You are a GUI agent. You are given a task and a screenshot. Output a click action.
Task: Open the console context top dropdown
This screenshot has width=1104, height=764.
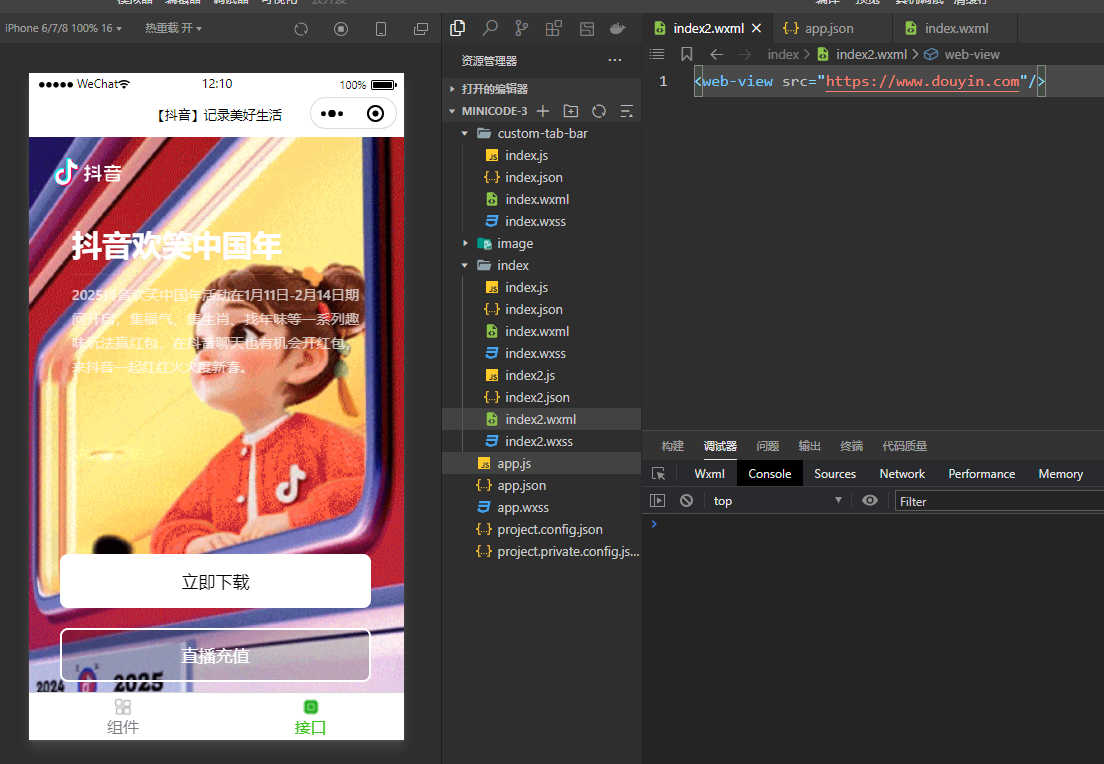coord(777,501)
